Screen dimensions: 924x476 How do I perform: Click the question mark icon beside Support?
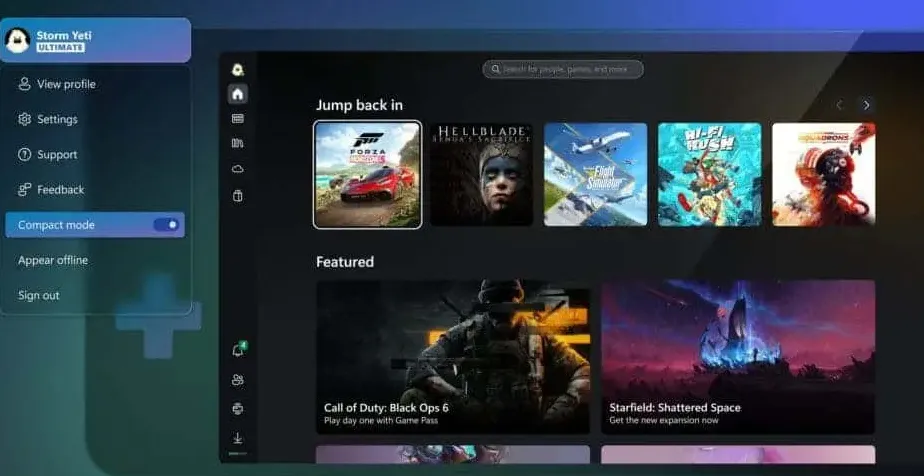point(24,154)
